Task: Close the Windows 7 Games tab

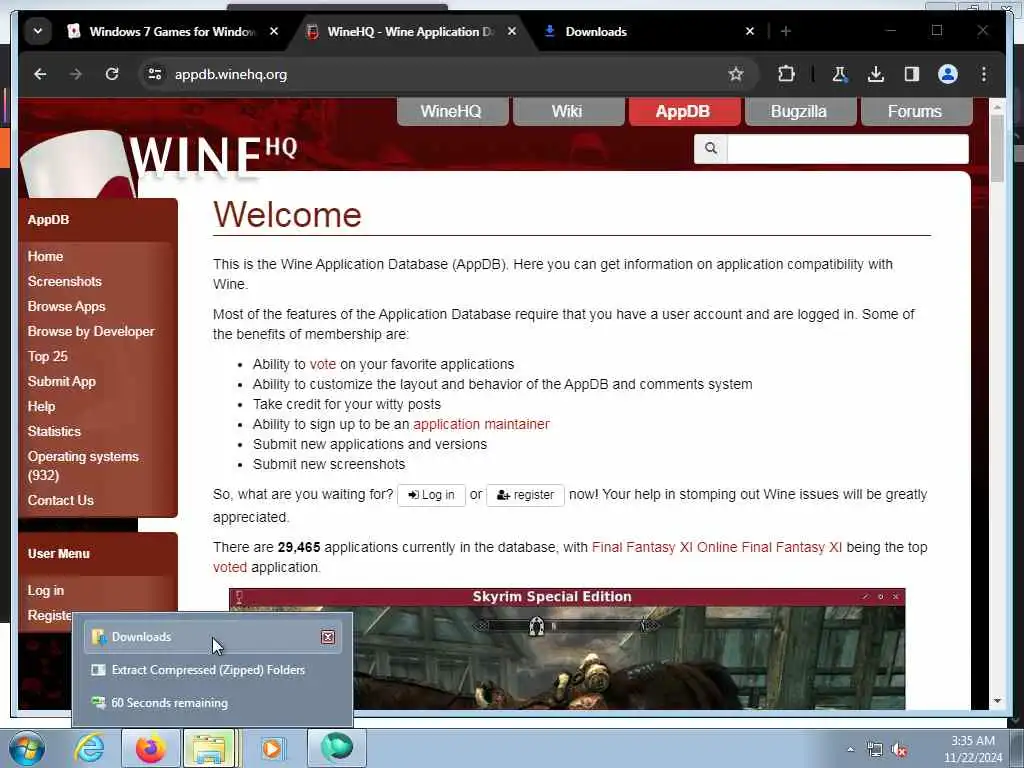Action: 274,31
